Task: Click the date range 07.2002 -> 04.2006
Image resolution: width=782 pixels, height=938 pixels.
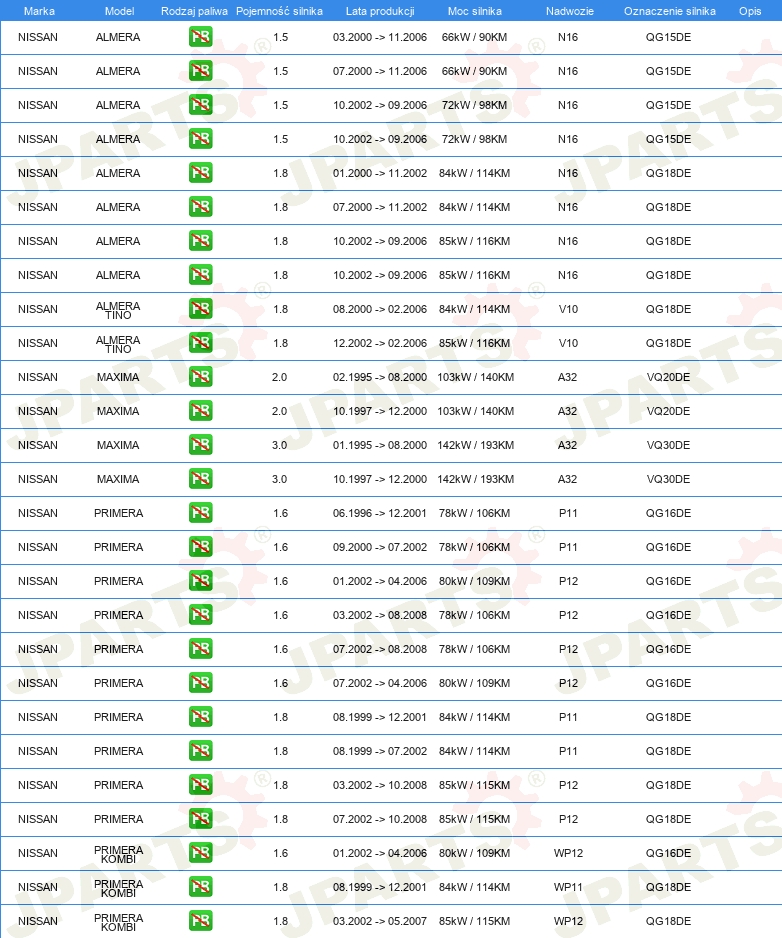Action: point(380,683)
